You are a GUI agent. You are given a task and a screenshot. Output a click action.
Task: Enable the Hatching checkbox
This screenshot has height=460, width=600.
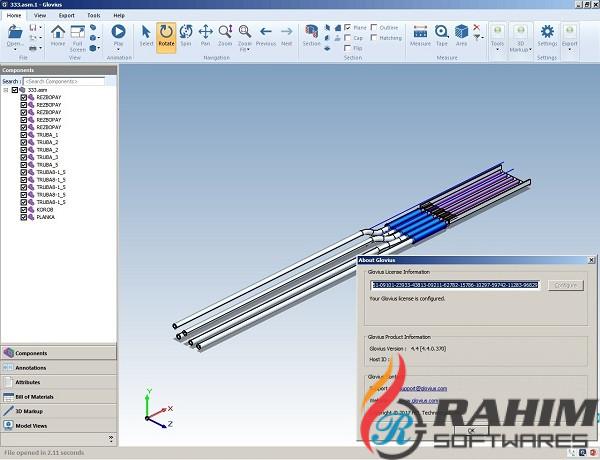point(374,38)
